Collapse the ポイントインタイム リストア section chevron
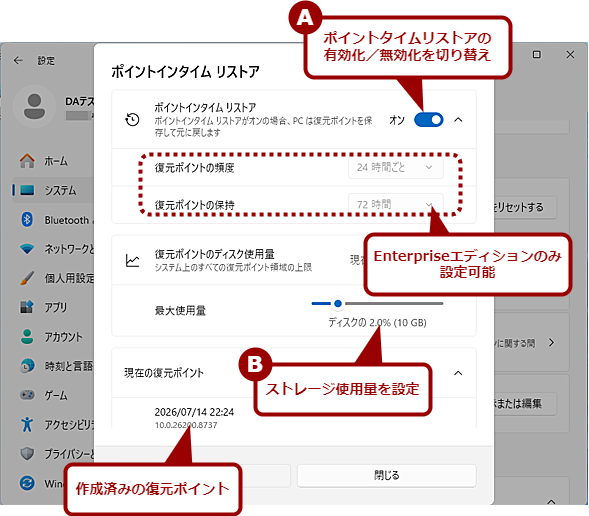 tap(458, 120)
